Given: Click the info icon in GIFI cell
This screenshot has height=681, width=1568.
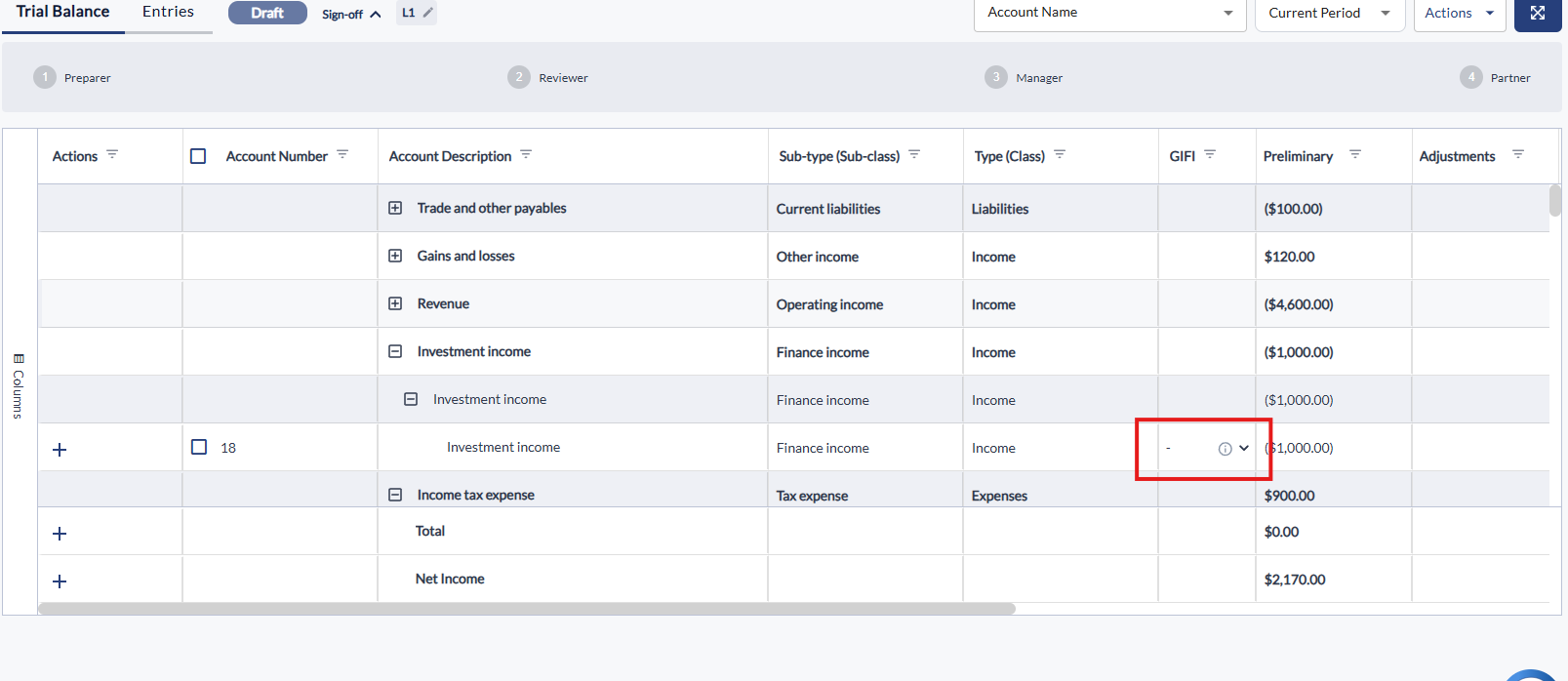Looking at the screenshot, I should 1225,449.
